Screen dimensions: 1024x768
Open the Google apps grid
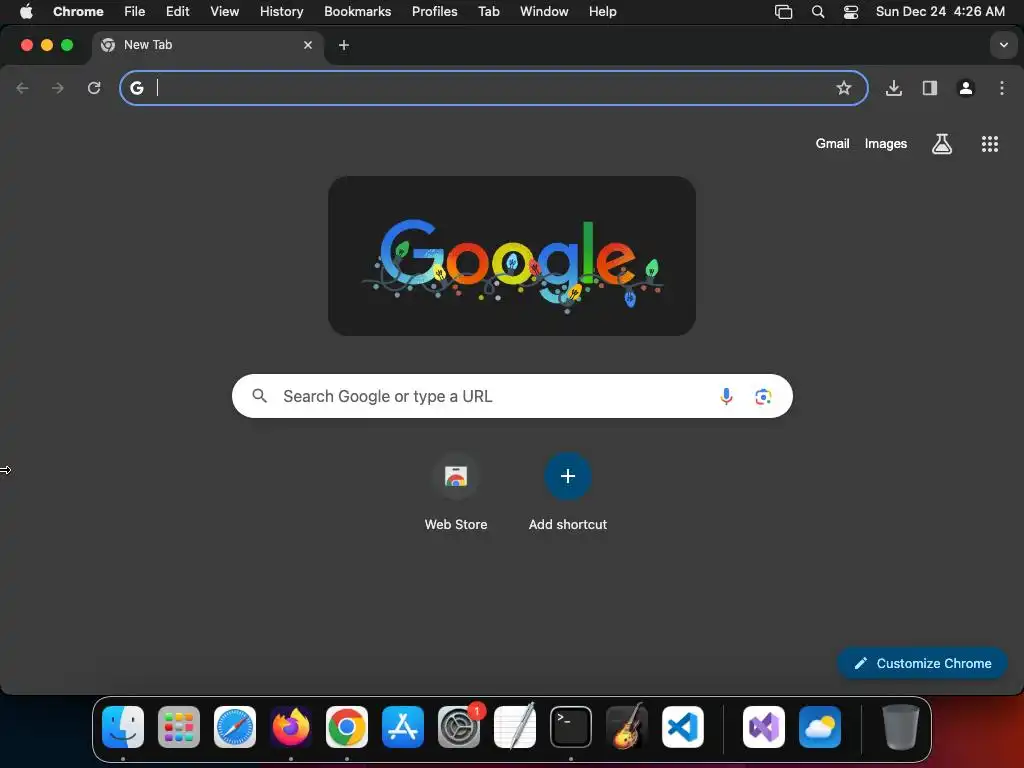(x=989, y=144)
